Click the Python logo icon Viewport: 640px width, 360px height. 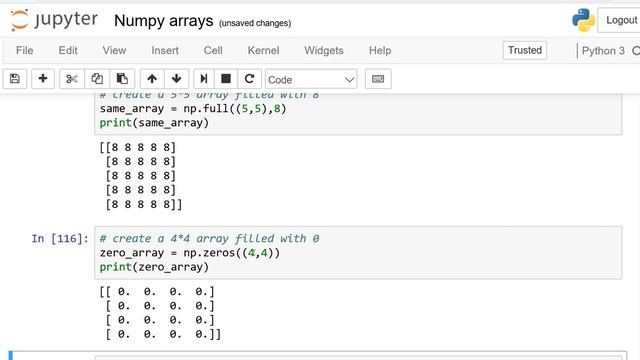click(x=583, y=20)
